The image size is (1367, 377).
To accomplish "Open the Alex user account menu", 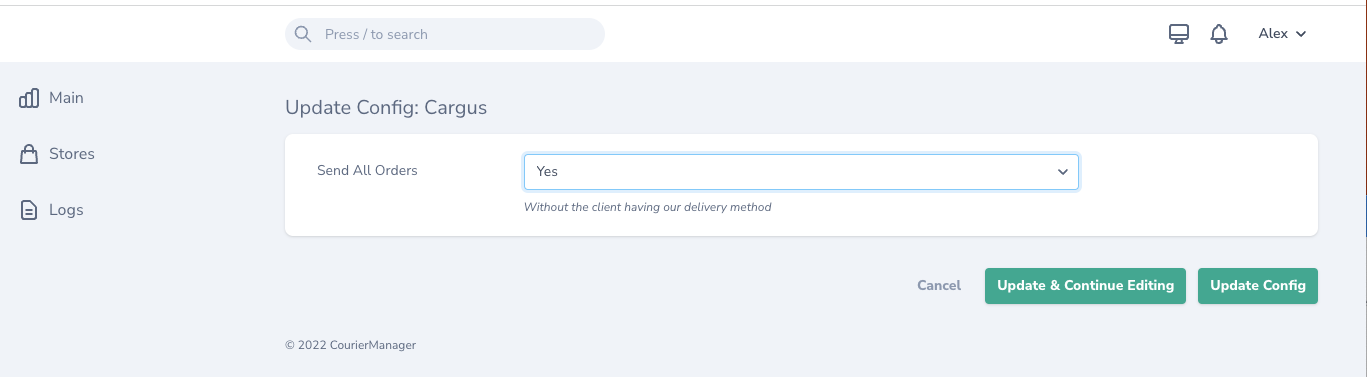I will click(1282, 34).
